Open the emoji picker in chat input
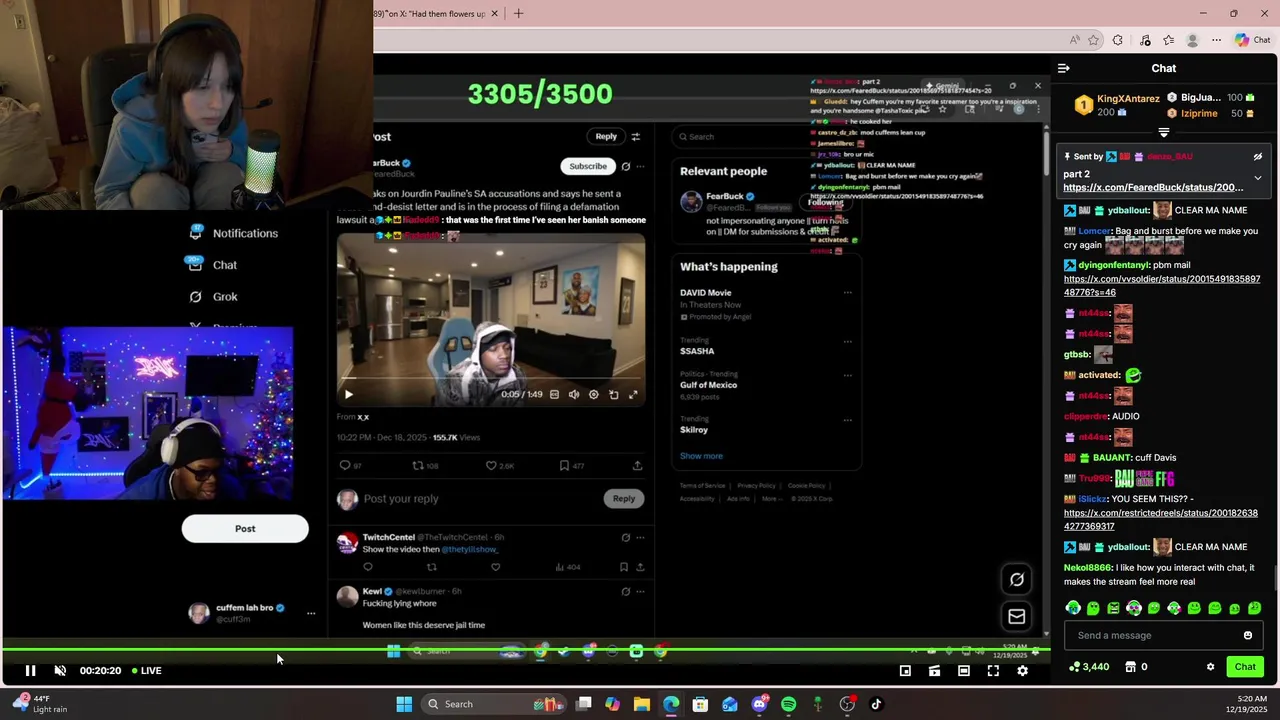Screen dimensions: 1280x720 (1247, 635)
